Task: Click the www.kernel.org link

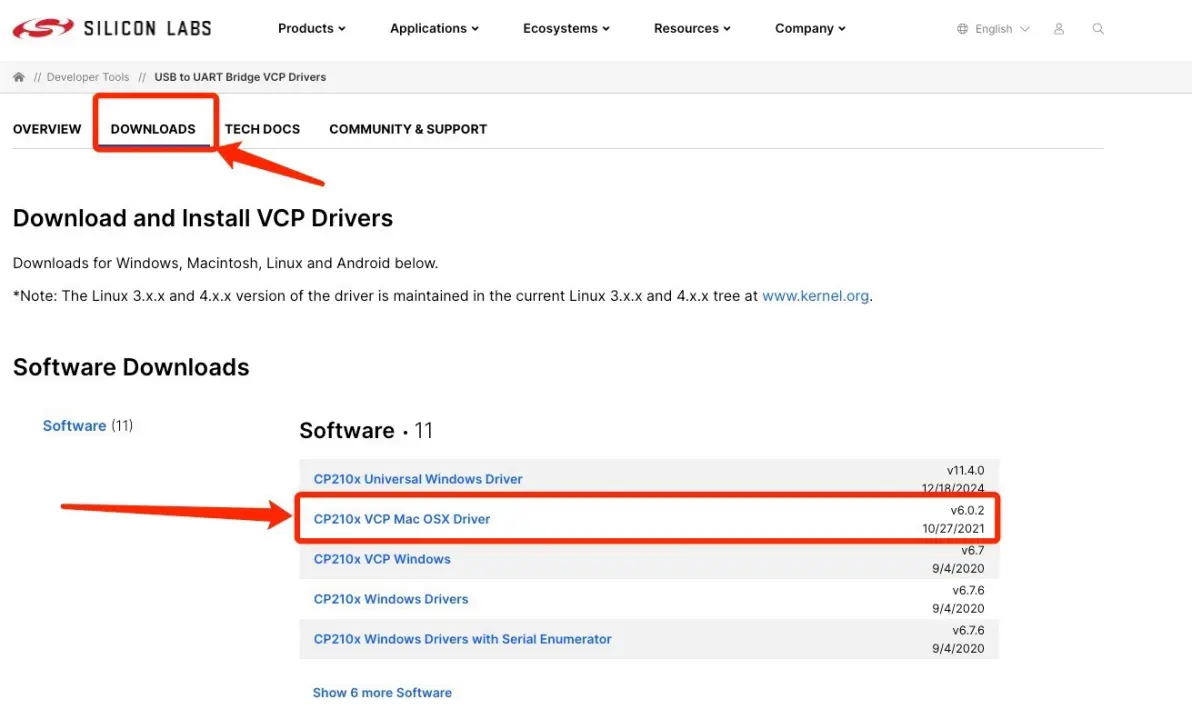Action: [x=815, y=296]
